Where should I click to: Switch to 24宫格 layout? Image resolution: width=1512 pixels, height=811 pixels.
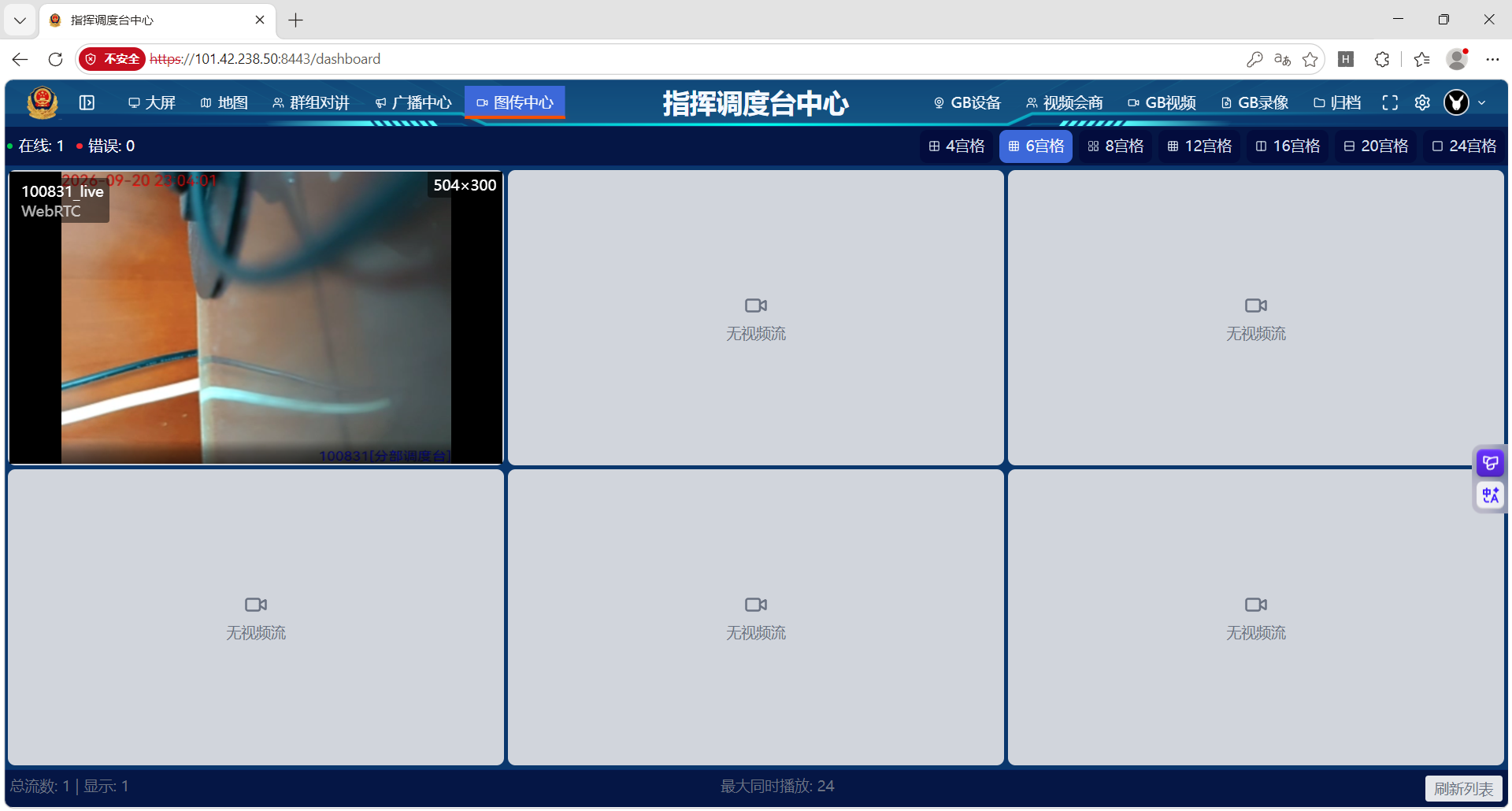coord(1464,146)
